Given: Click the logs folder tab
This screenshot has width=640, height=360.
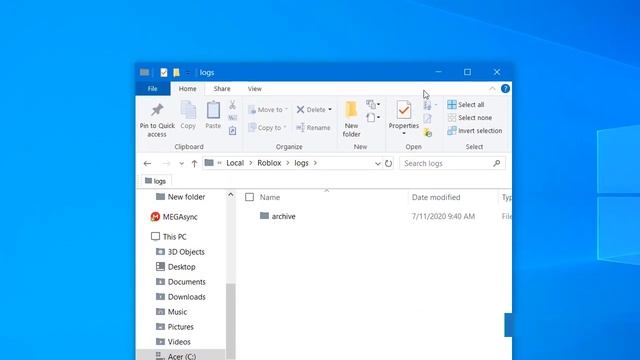Looking at the screenshot, I should click(156, 181).
